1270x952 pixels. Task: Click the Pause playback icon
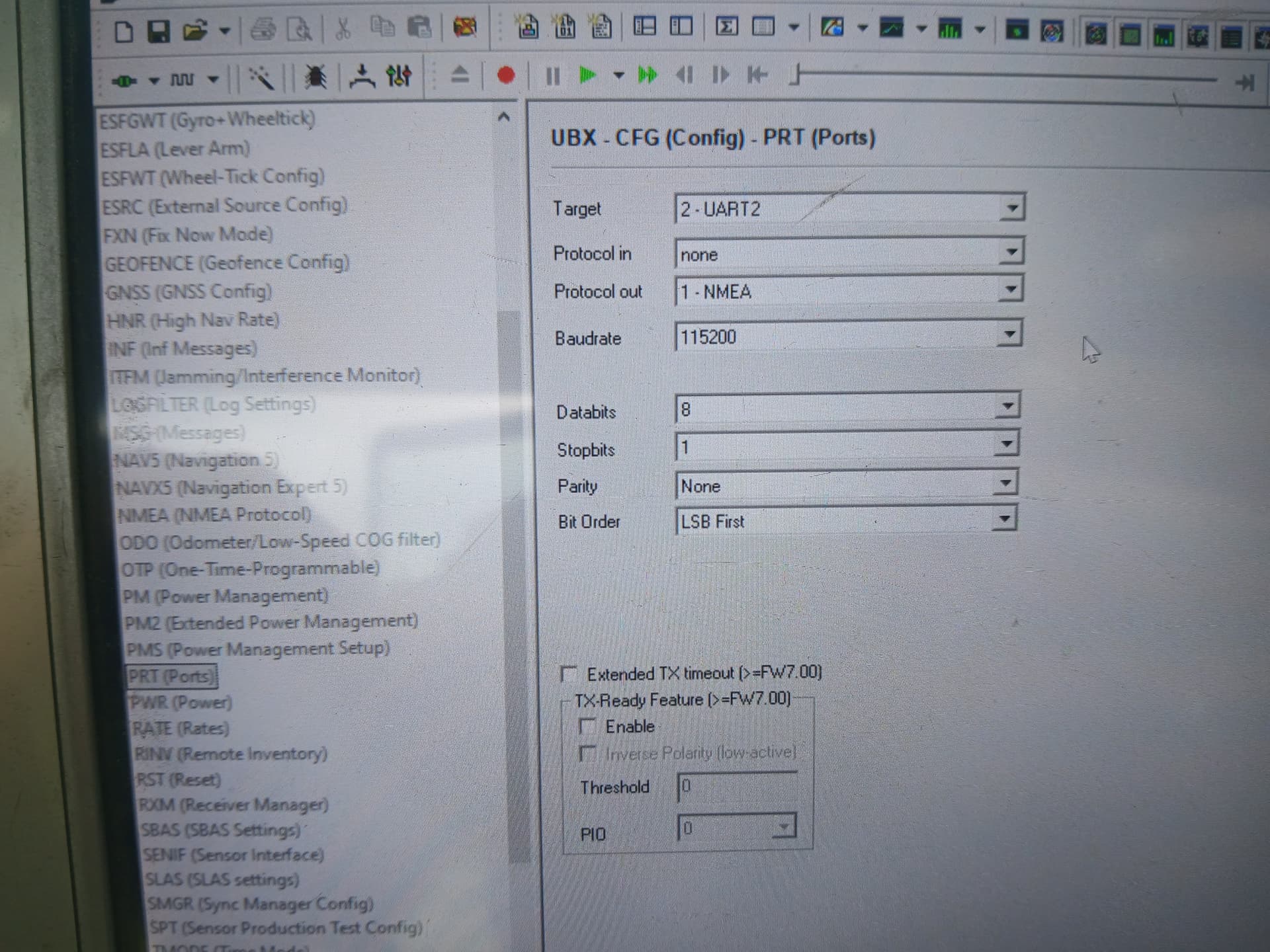pos(553,76)
